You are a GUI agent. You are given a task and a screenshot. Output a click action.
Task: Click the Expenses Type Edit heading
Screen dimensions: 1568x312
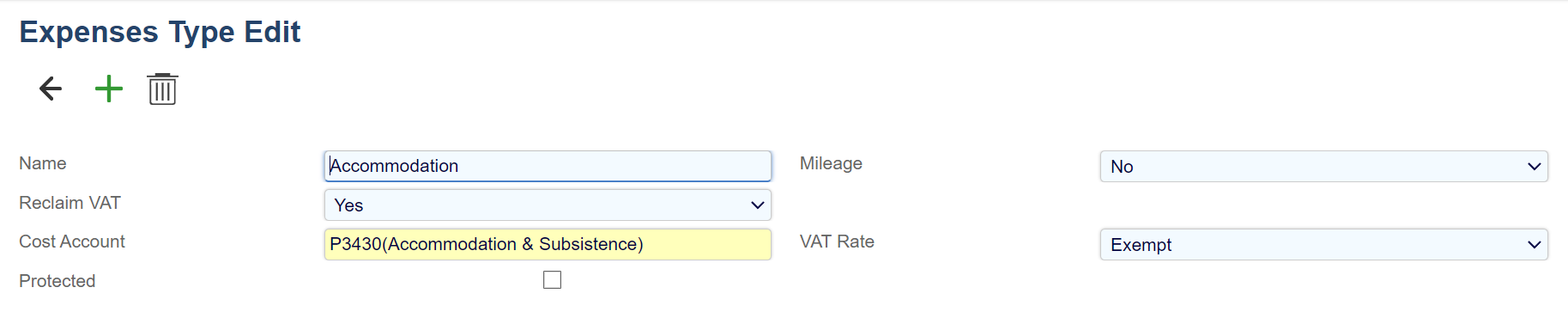160,32
